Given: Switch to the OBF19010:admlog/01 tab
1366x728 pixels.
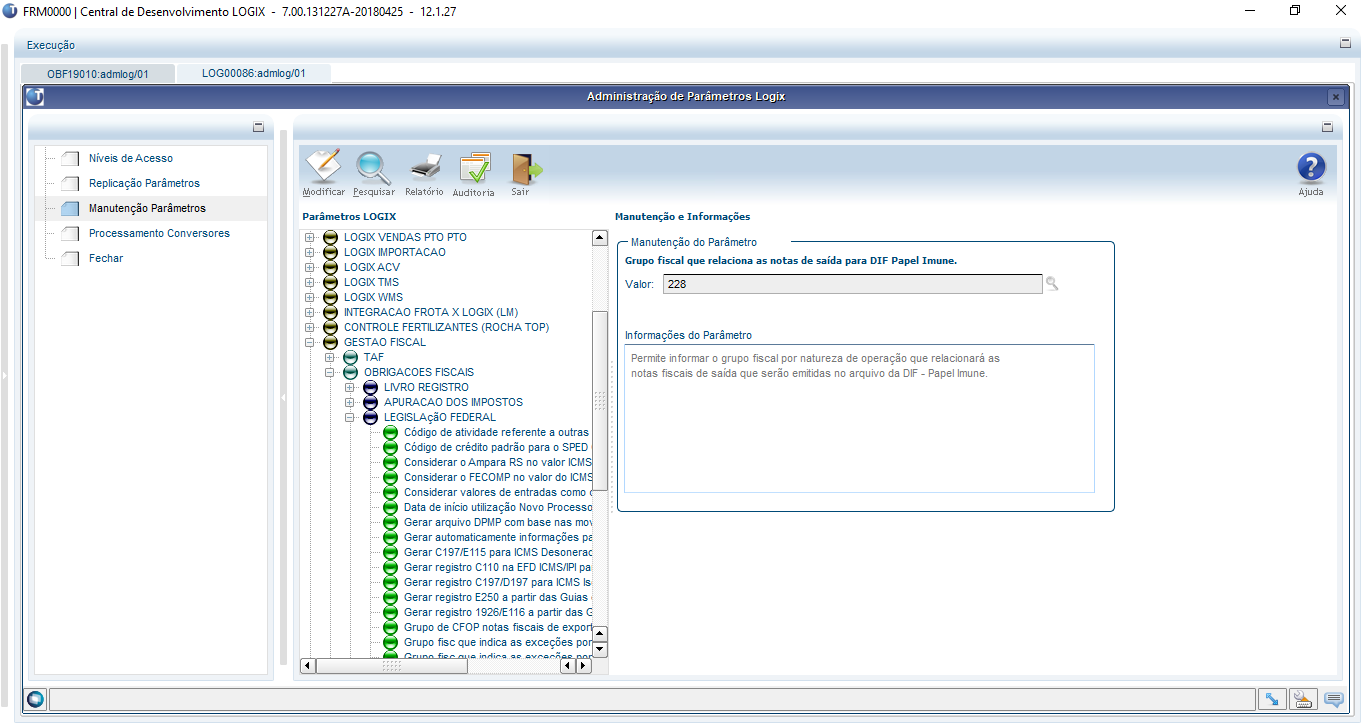Looking at the screenshot, I should point(98,73).
